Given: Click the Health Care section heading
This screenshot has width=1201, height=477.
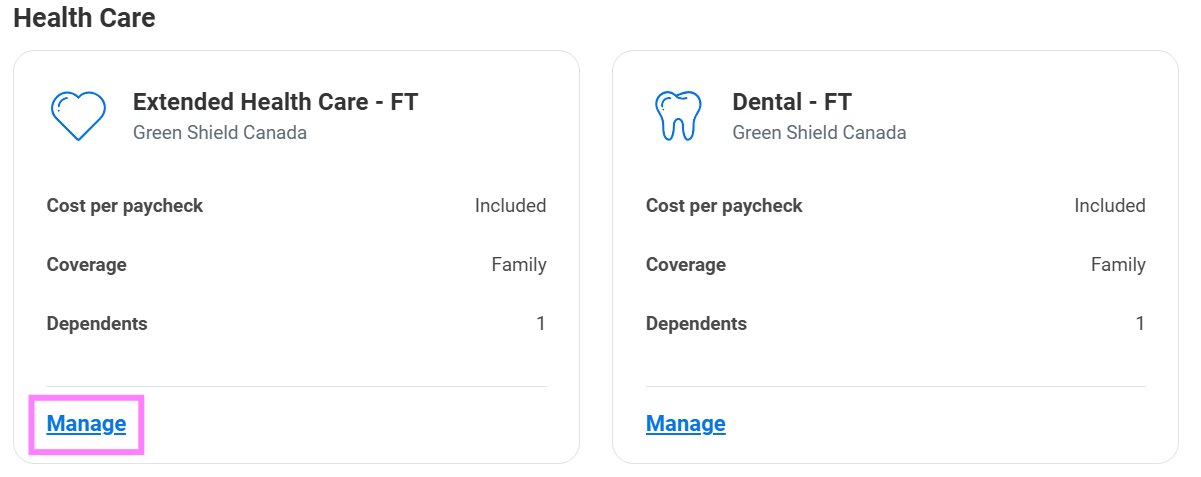Looking at the screenshot, I should 84,18.
